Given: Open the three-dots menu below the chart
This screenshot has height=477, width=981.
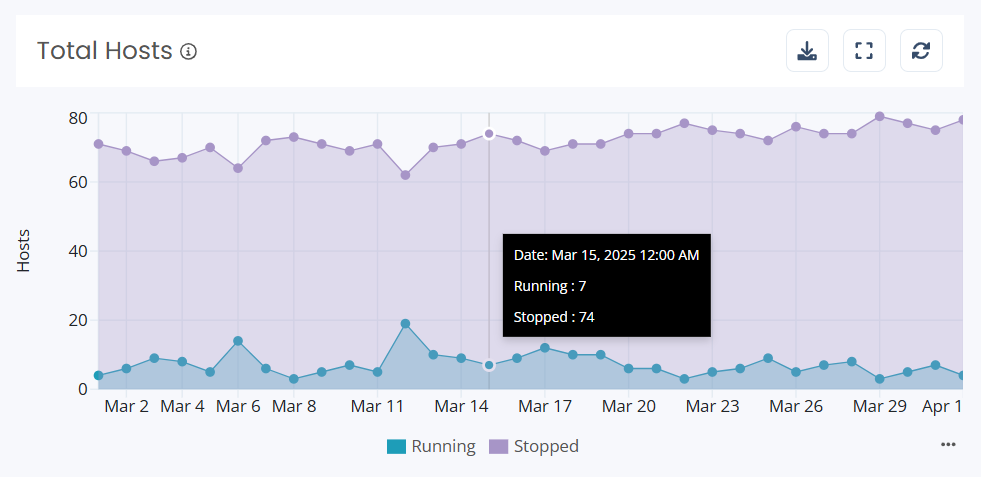Looking at the screenshot, I should pyautogui.click(x=948, y=445).
